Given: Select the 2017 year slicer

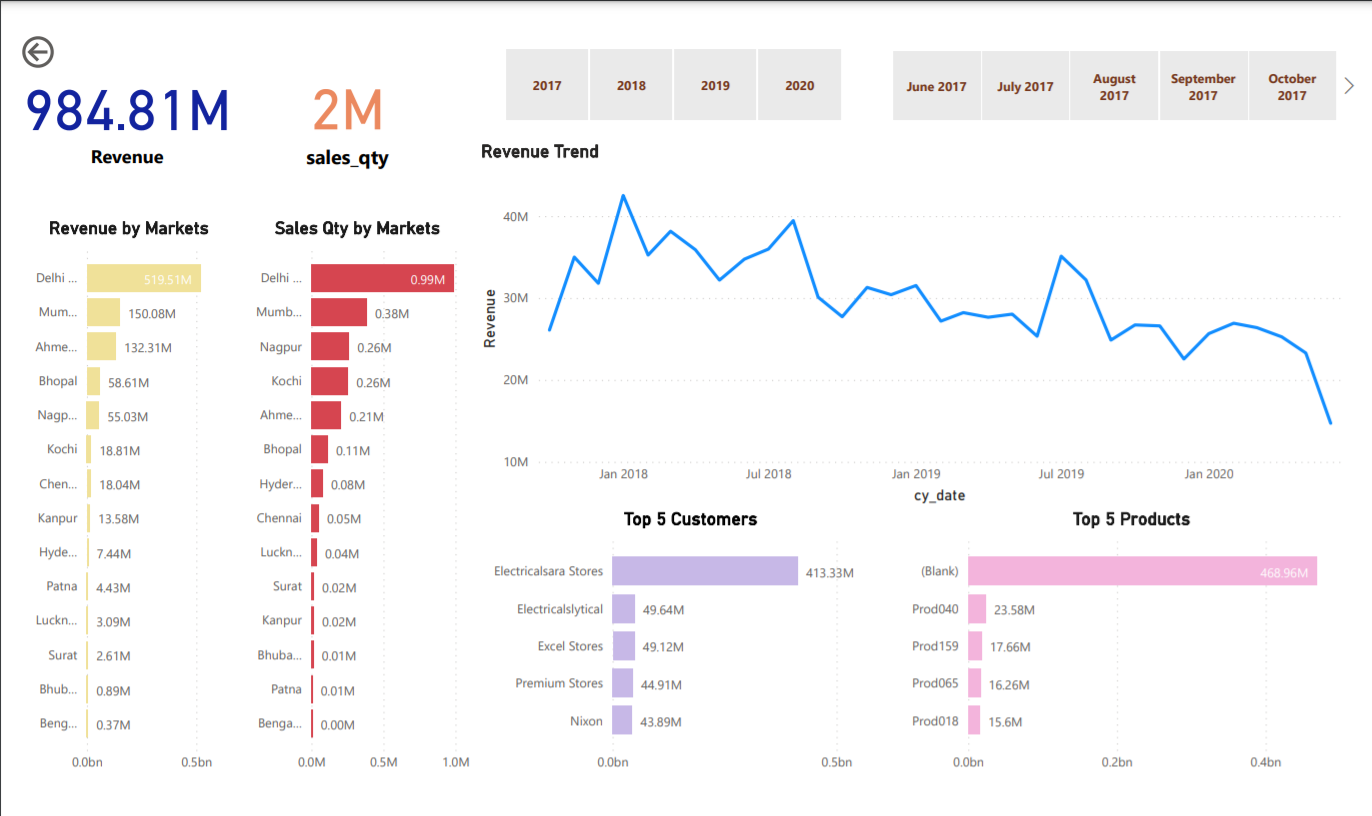Looking at the screenshot, I should [x=547, y=85].
